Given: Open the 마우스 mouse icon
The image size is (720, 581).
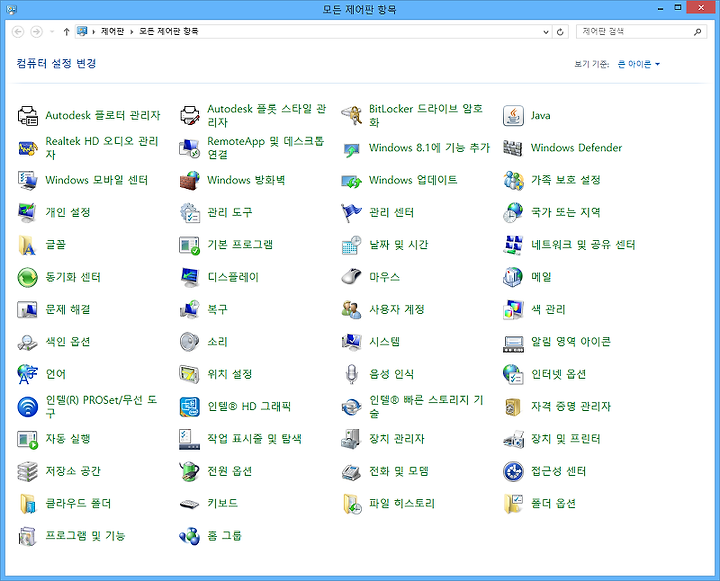Looking at the screenshot, I should coord(351,277).
